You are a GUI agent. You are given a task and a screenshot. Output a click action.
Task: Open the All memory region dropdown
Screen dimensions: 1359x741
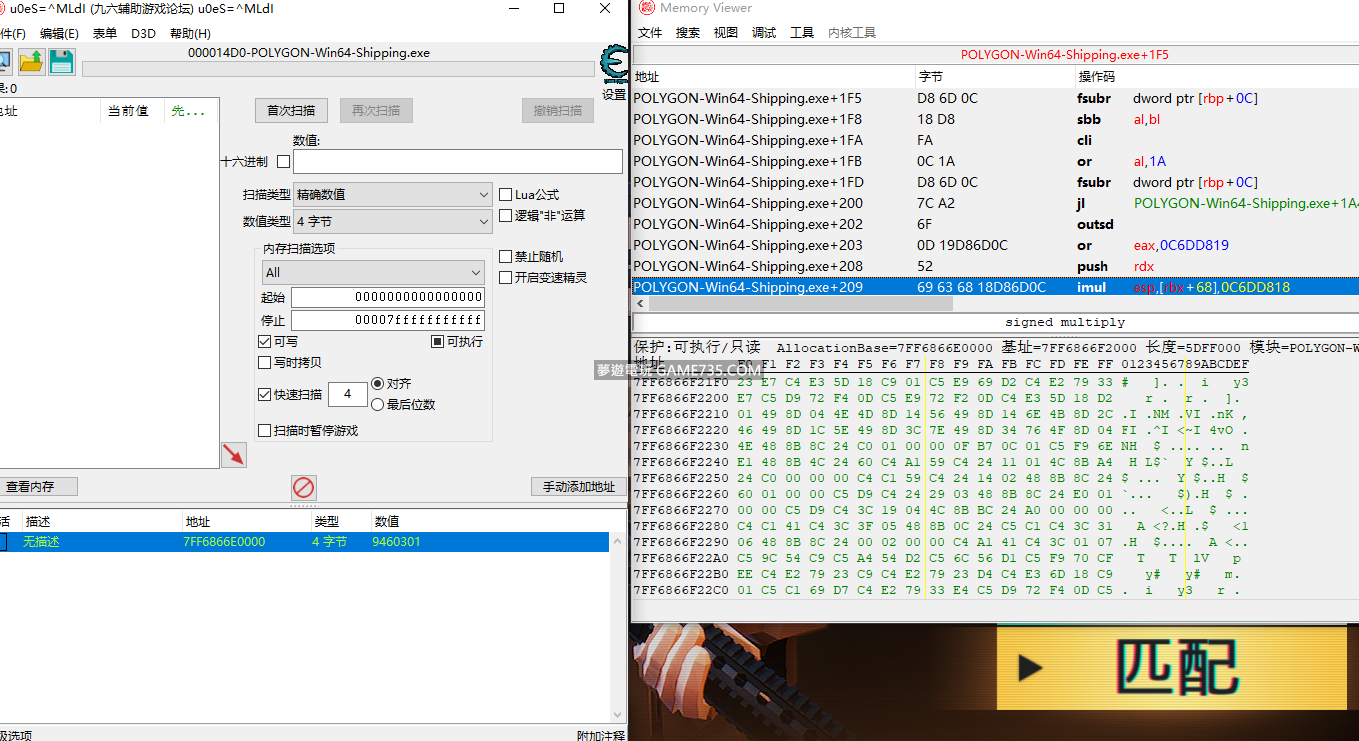click(x=373, y=272)
